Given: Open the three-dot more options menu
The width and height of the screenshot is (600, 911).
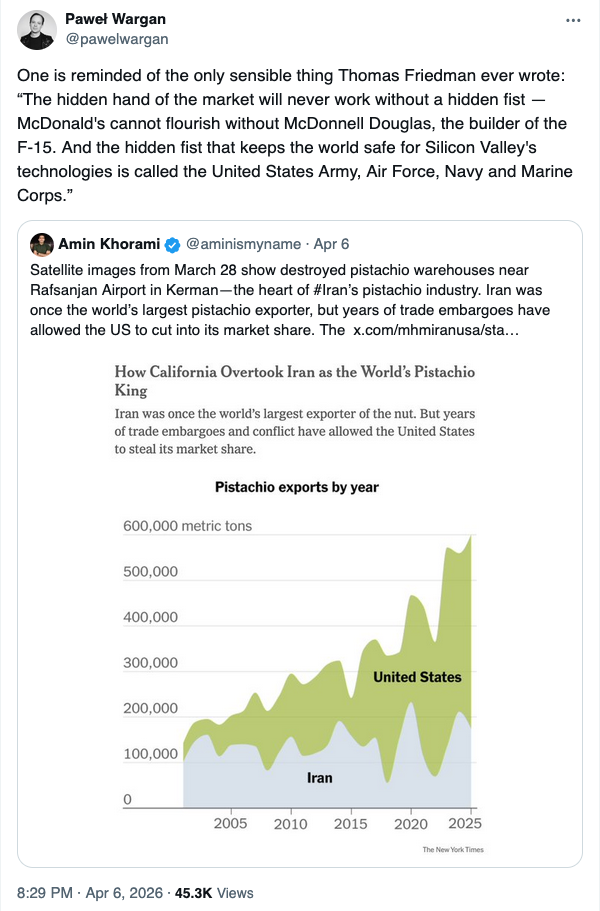Looking at the screenshot, I should tap(572, 21).
